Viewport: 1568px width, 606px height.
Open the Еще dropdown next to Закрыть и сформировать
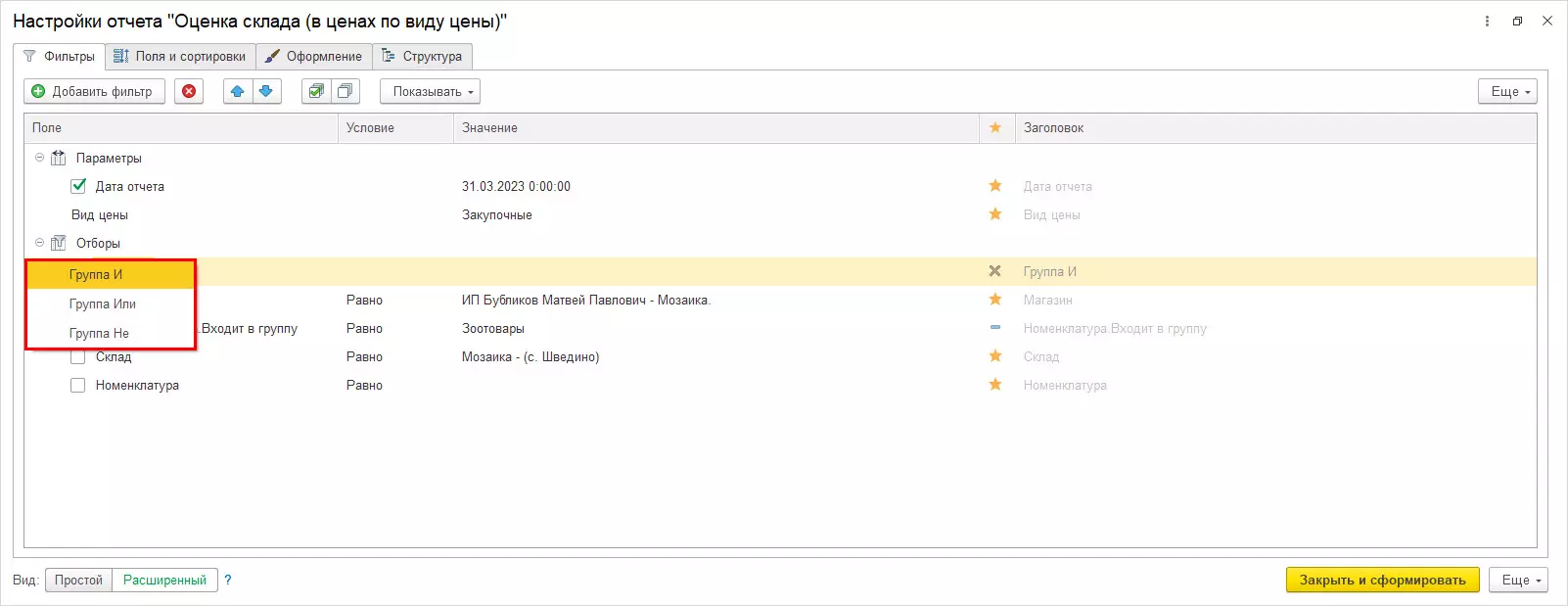pyautogui.click(x=1518, y=580)
